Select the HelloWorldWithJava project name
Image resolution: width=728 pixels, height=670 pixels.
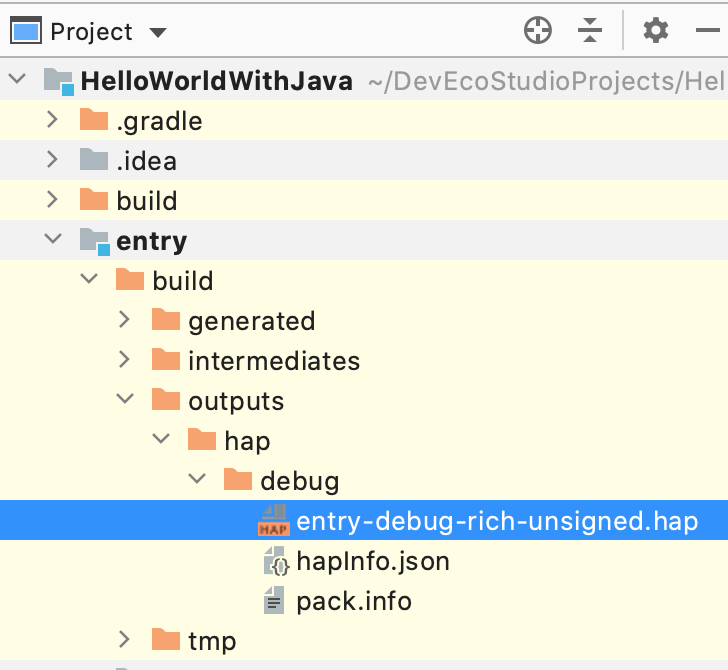tap(217, 81)
